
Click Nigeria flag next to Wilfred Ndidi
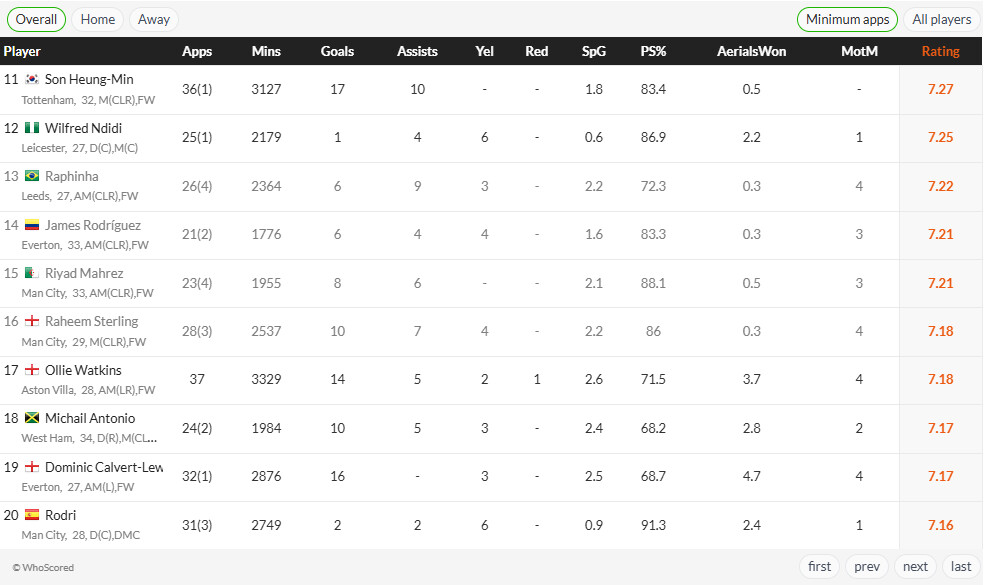point(32,128)
